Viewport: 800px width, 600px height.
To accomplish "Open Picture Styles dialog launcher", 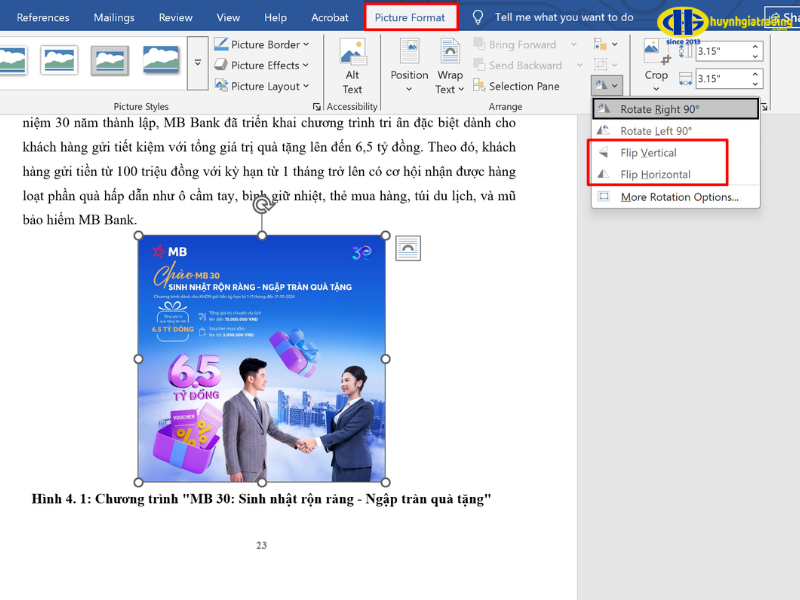I will coord(316,107).
